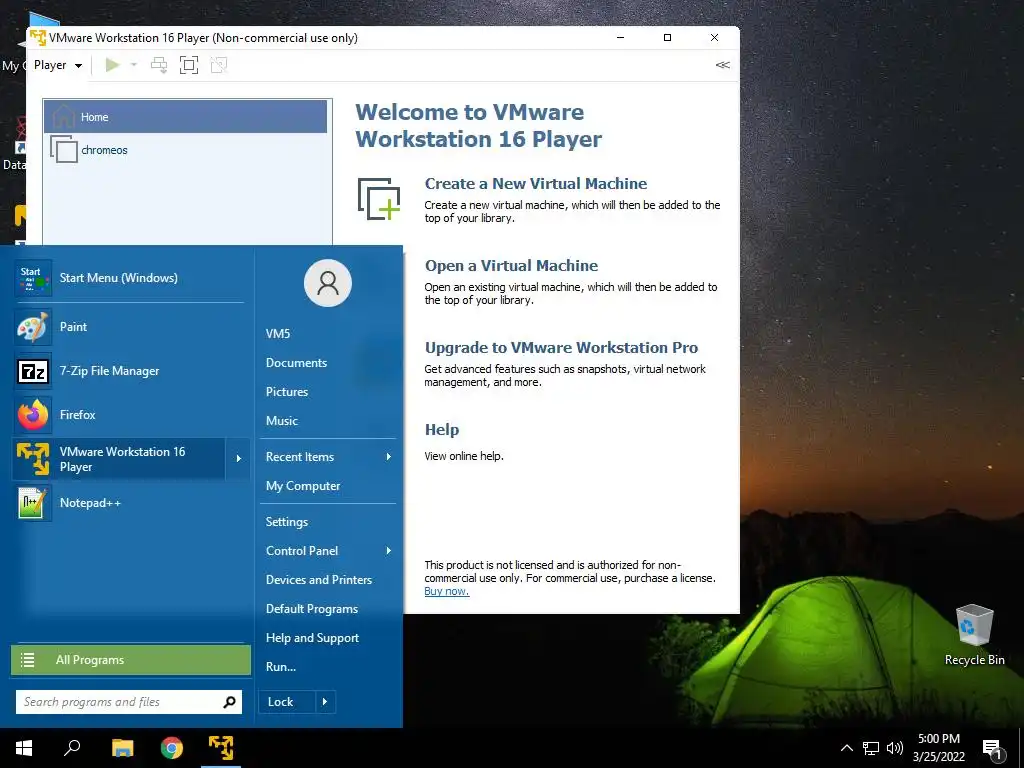Launch Notepad++ from the start menu
Screen dimensions: 1024x768
pos(129,503)
